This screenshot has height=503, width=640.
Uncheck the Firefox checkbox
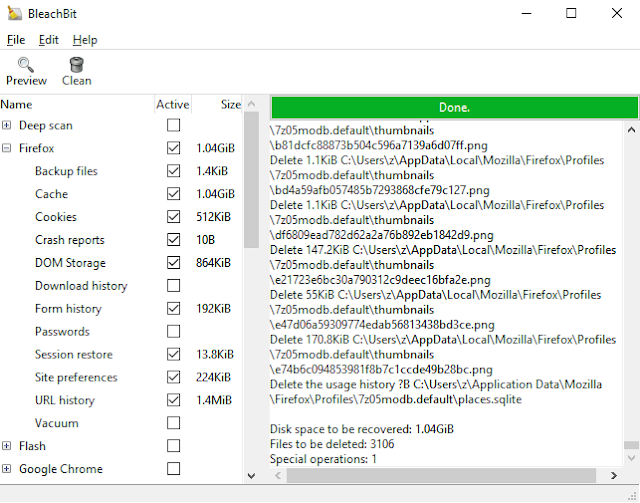[x=173, y=148]
